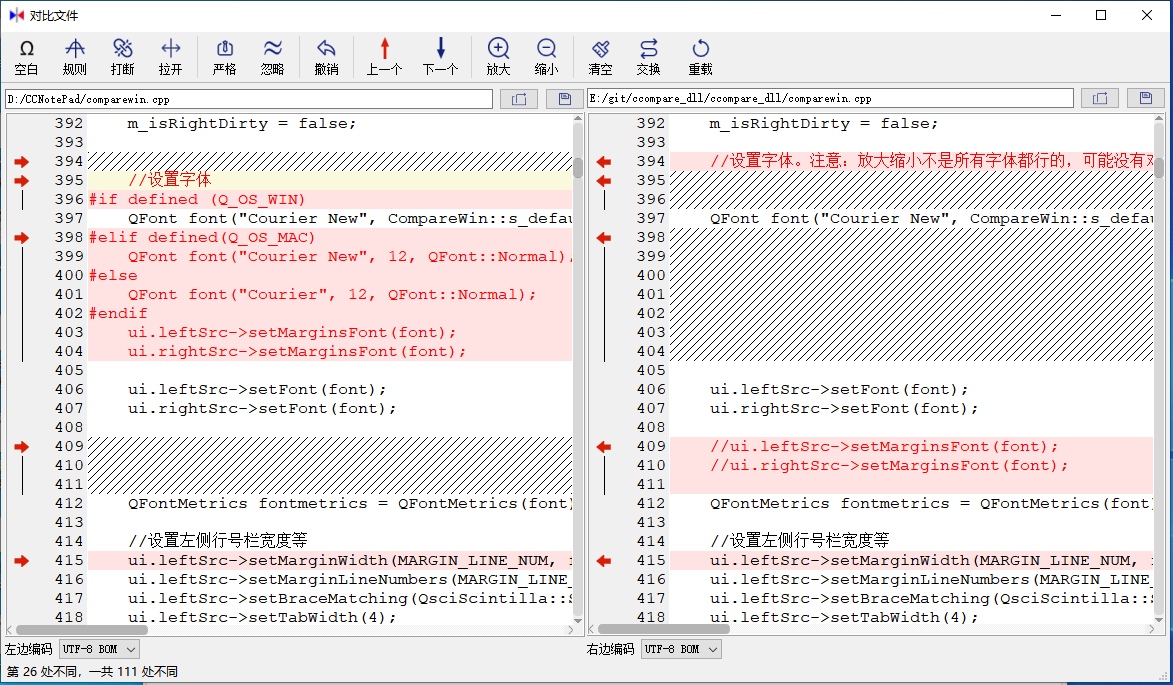Viewport: 1173px width, 685px height.
Task: Select left pane line 401 QFont Courier line
Action: [x=330, y=295]
